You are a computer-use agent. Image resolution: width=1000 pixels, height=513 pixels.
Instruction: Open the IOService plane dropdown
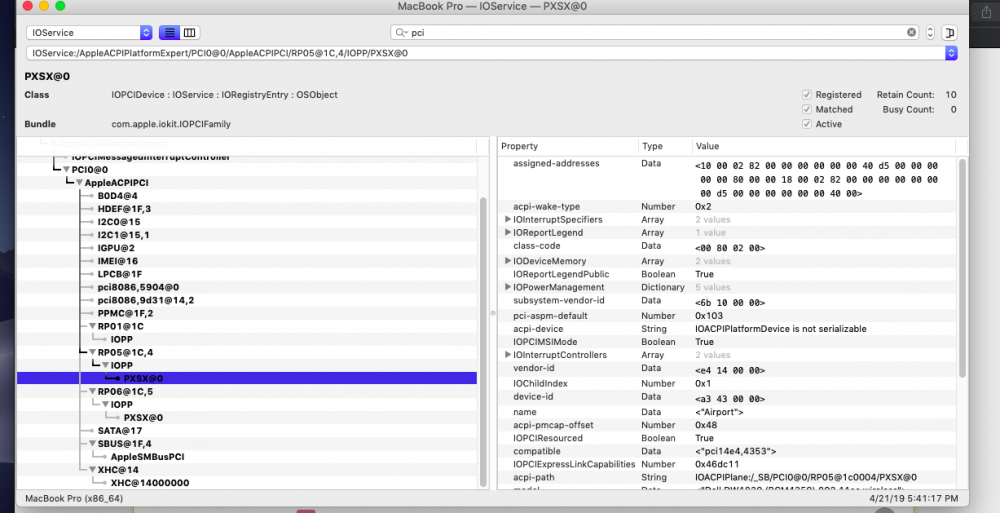tap(146, 33)
